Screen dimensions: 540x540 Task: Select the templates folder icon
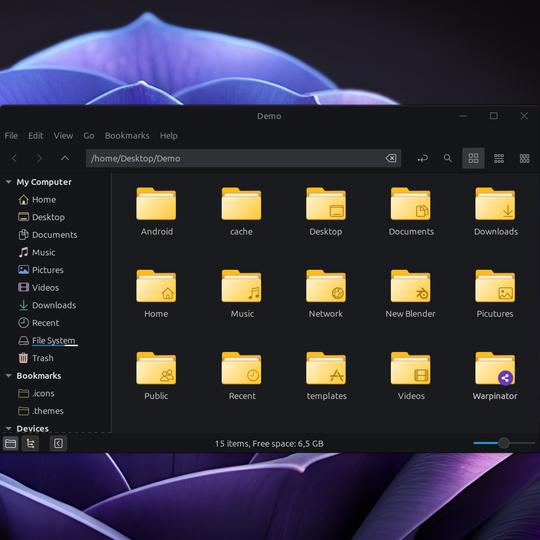coord(326,368)
